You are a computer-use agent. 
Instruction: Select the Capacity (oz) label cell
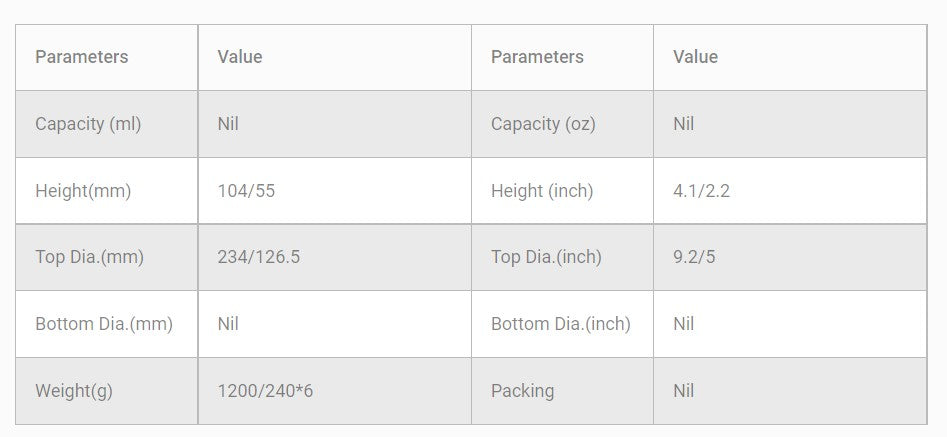pyautogui.click(x=543, y=124)
